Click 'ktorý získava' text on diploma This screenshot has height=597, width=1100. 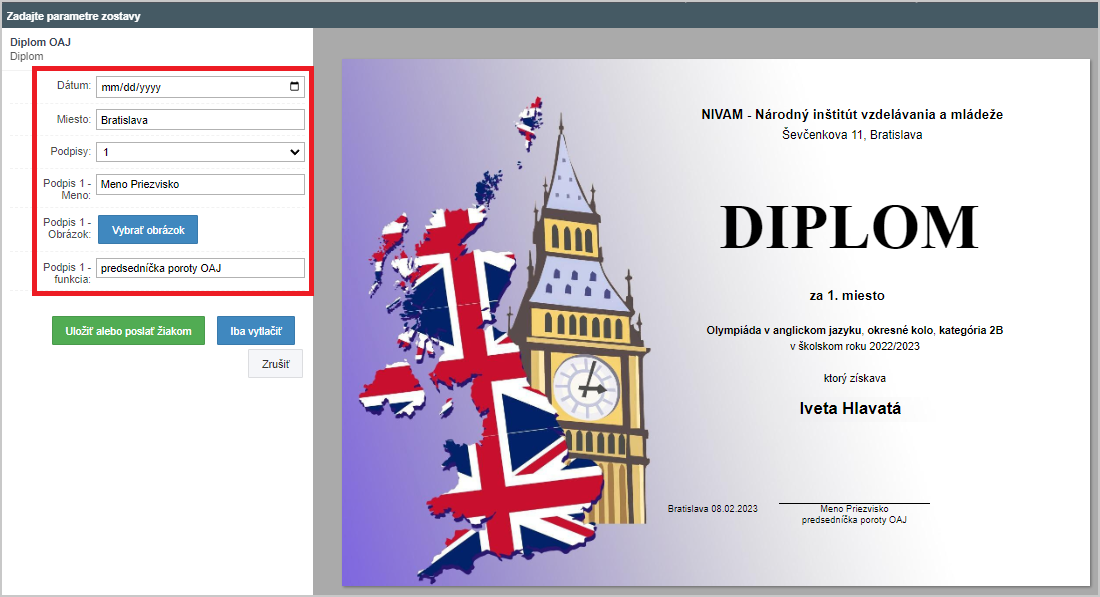click(x=854, y=378)
